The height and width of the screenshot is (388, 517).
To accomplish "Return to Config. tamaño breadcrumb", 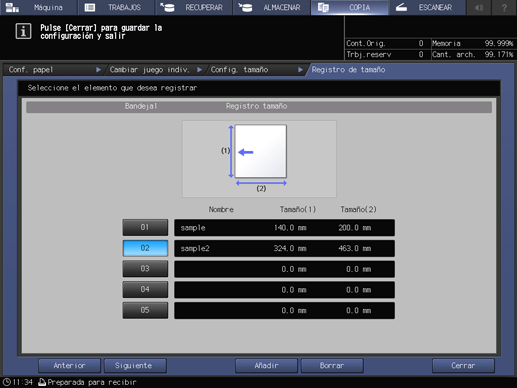I will pyautogui.click(x=256, y=70).
